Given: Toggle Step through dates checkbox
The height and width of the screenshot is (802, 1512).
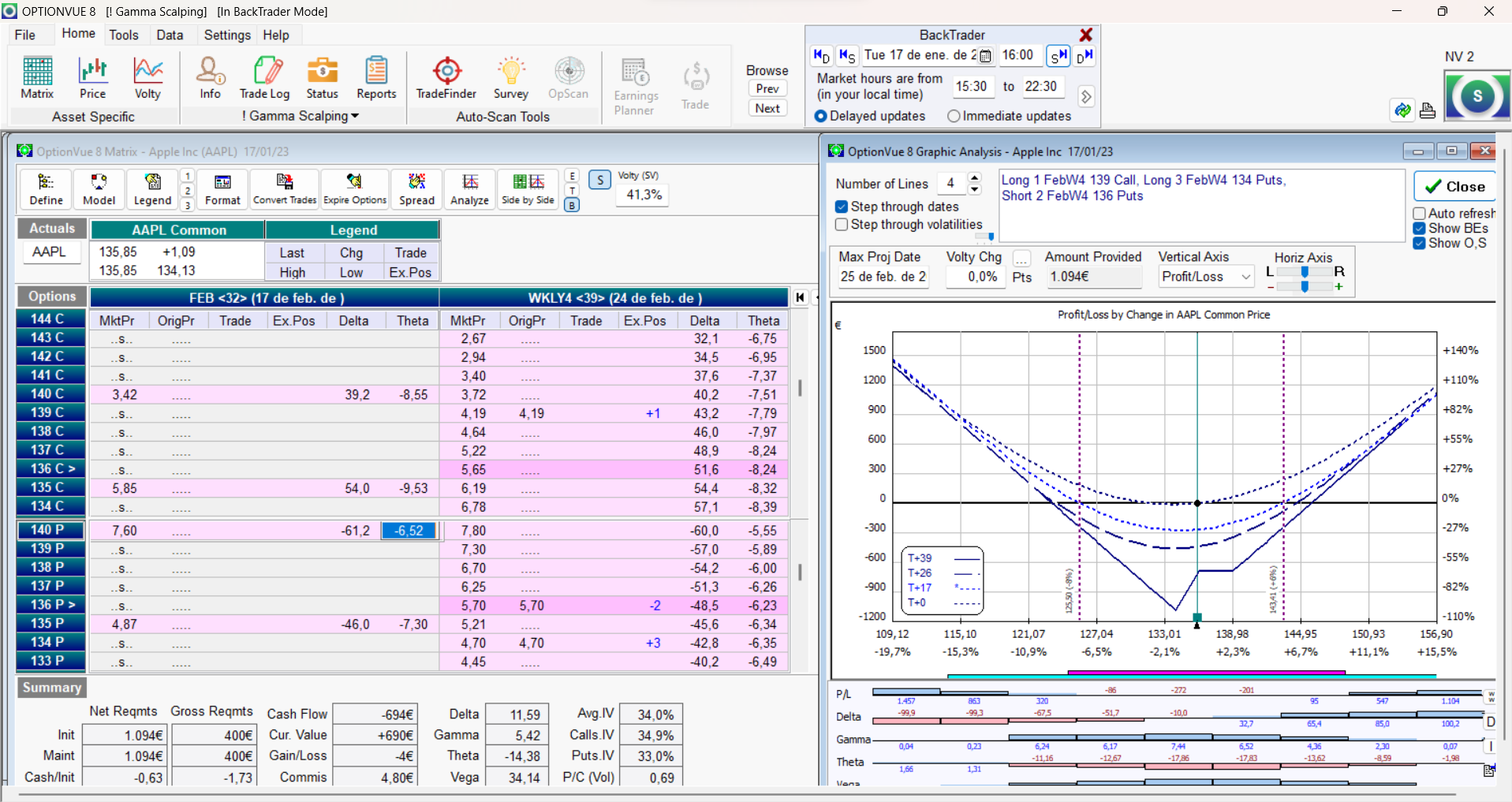Looking at the screenshot, I should point(842,207).
